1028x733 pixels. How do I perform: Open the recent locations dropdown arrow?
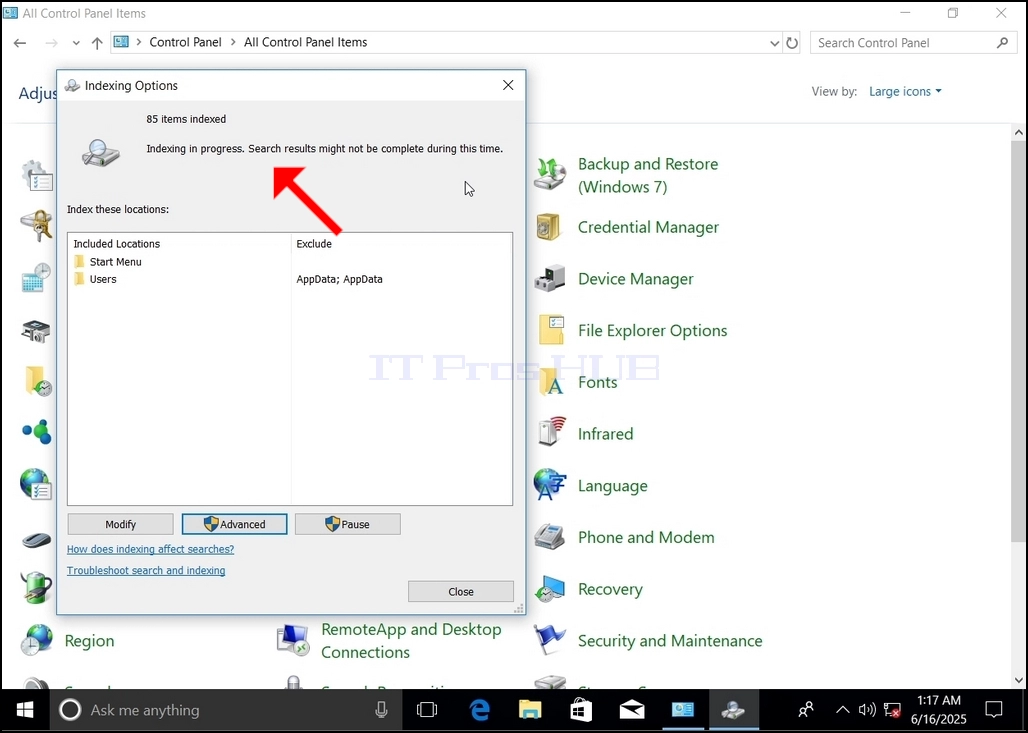[76, 43]
